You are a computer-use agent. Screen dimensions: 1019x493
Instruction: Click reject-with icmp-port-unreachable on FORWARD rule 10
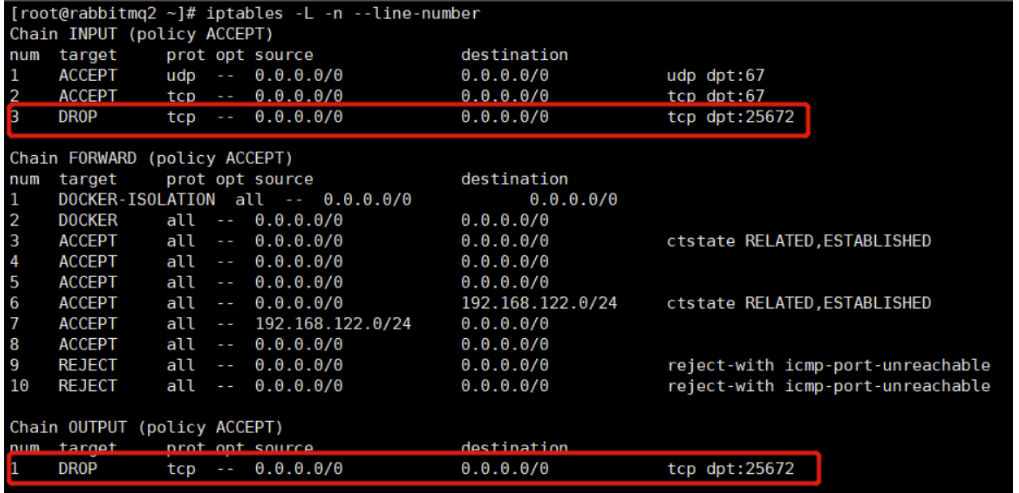[828, 386]
